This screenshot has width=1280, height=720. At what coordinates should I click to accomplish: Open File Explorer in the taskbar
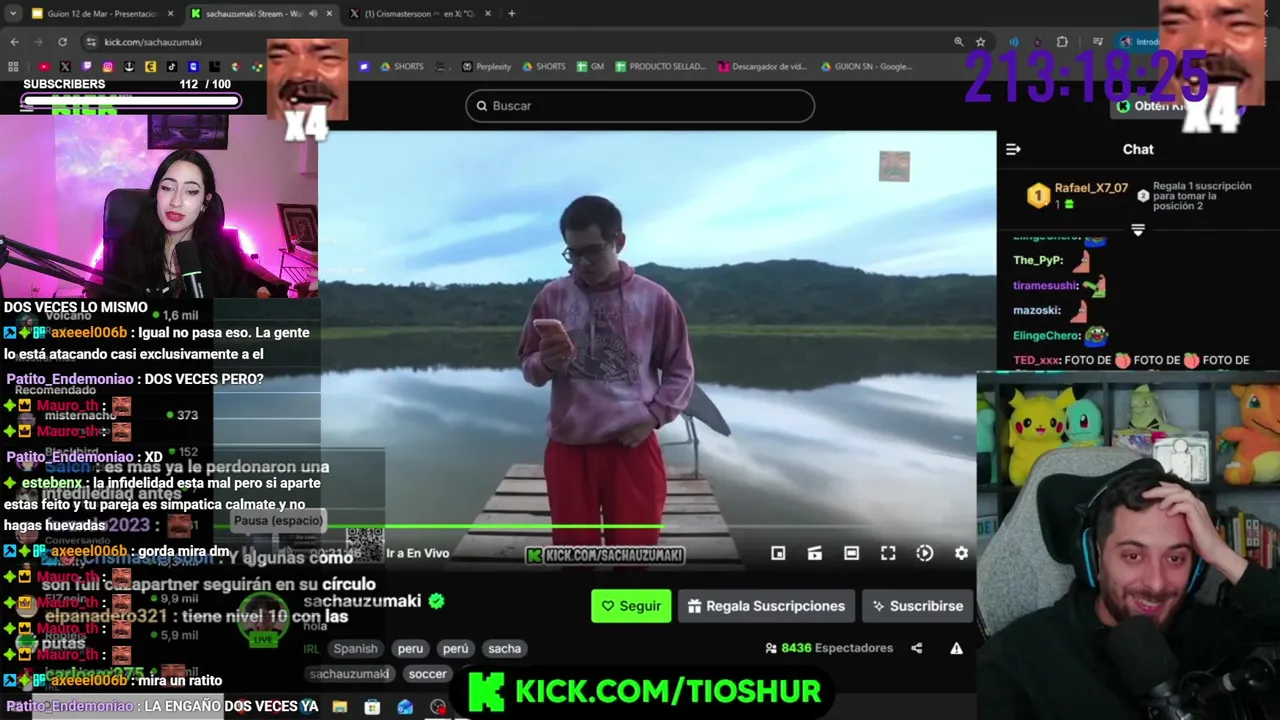(x=340, y=707)
